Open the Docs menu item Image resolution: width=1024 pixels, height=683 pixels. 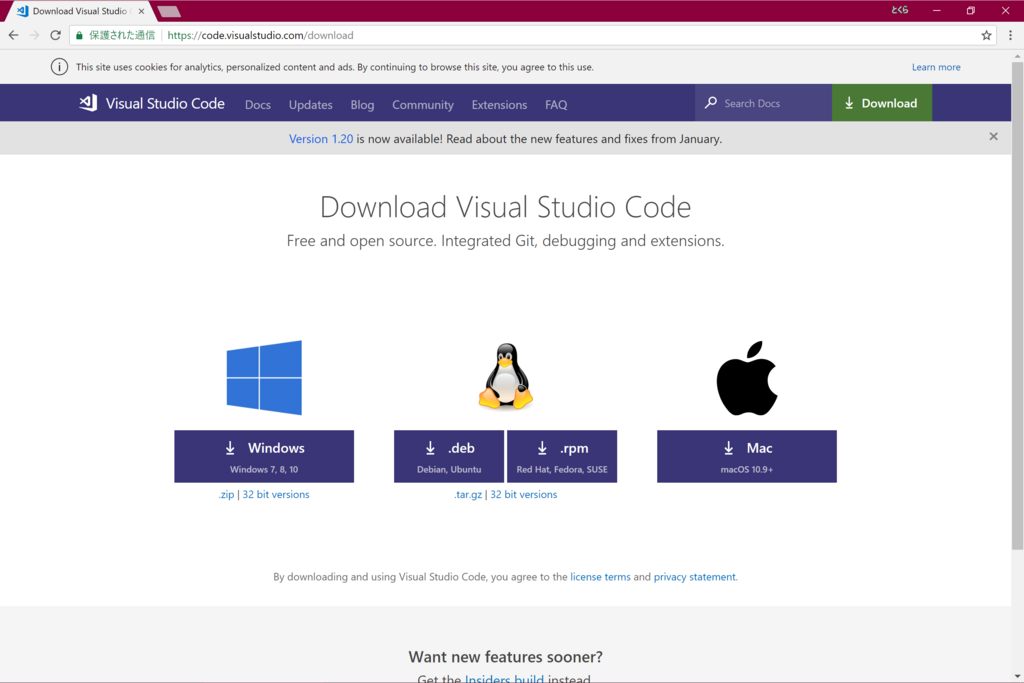pos(257,104)
